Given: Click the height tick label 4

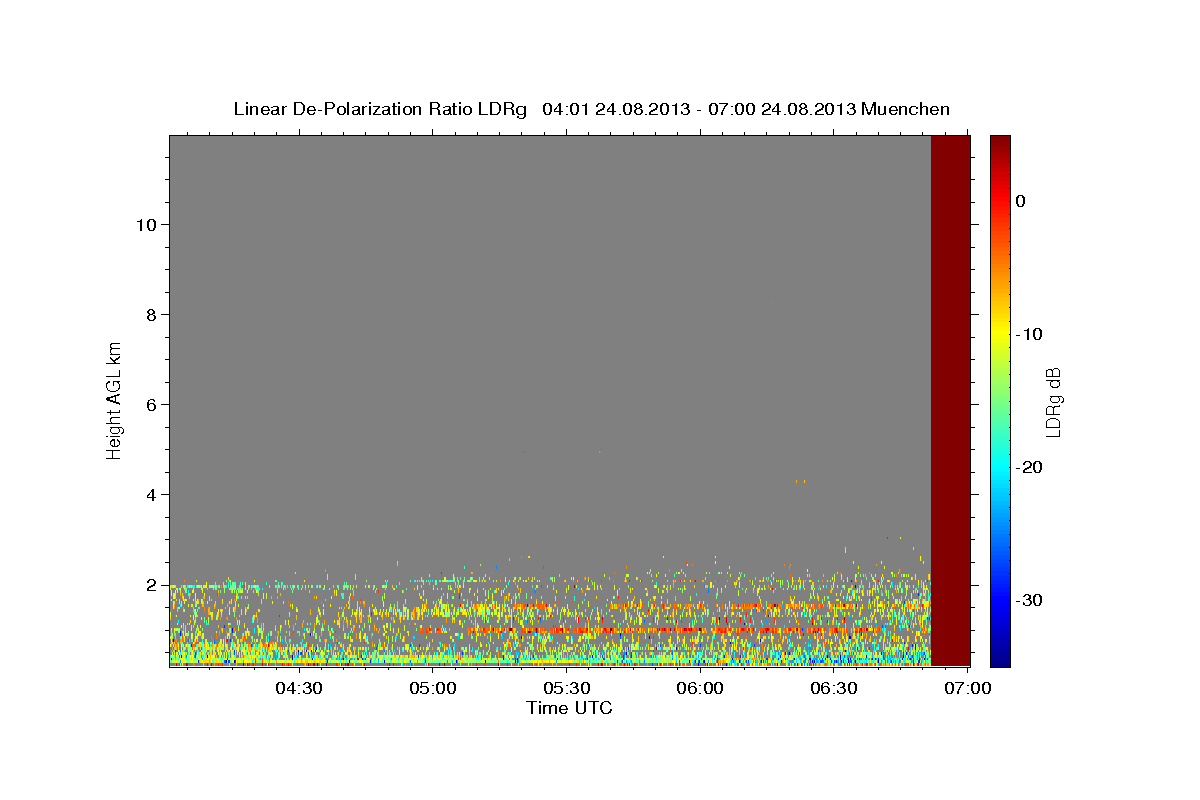Looking at the screenshot, I should pos(149,494).
